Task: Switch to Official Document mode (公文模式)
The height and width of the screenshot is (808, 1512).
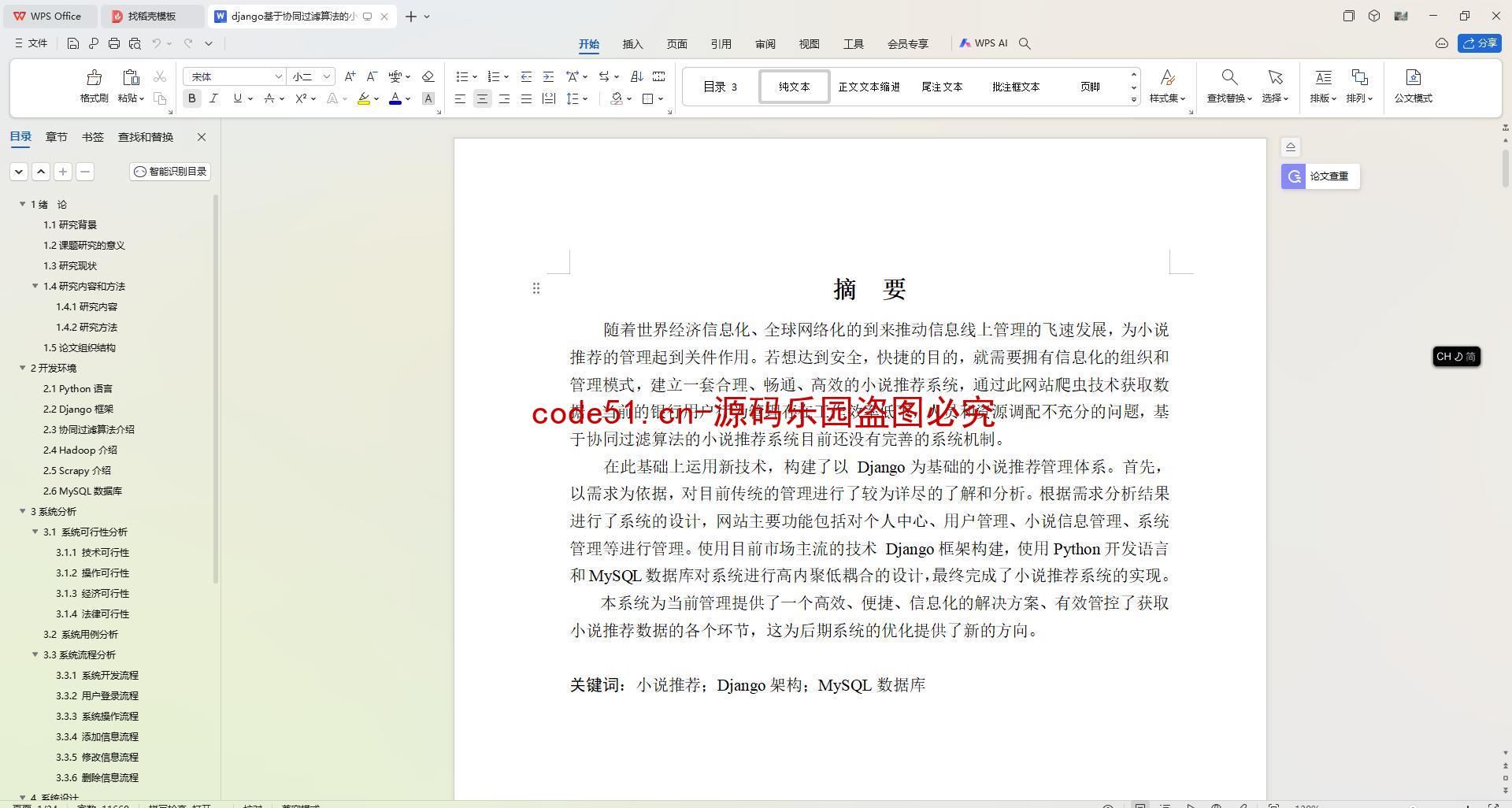Action: click(x=1413, y=87)
